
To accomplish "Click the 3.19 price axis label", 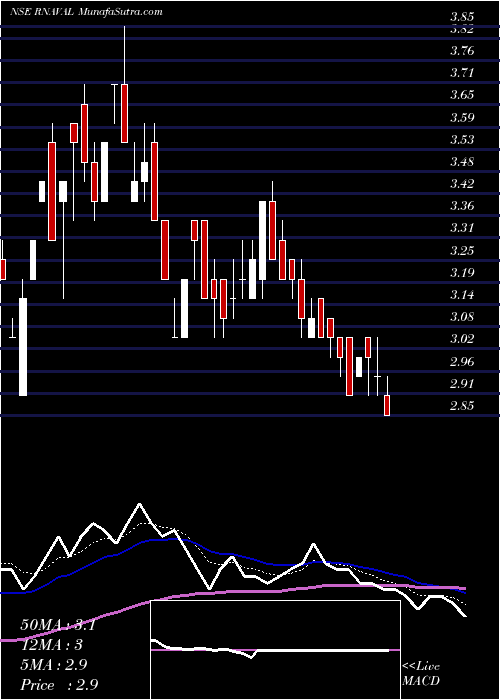I will (x=462, y=273).
